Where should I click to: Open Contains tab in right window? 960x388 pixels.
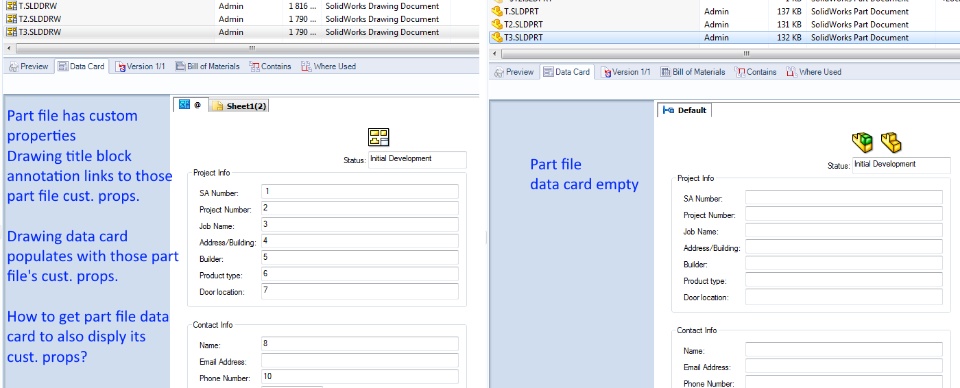[x=756, y=72]
